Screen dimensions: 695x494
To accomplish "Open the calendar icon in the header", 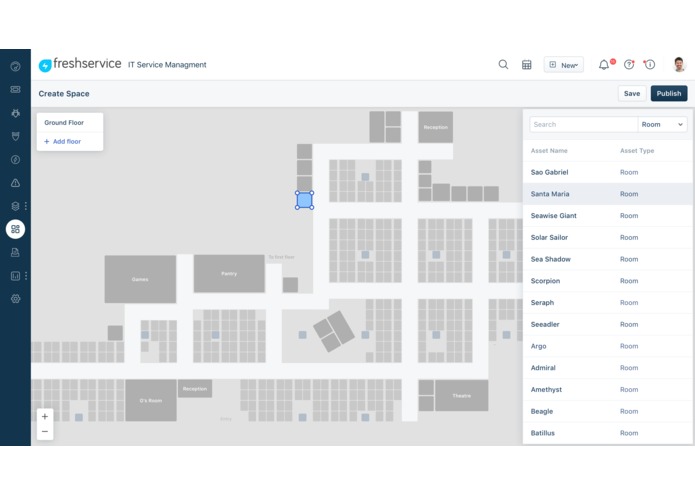I will tap(527, 65).
